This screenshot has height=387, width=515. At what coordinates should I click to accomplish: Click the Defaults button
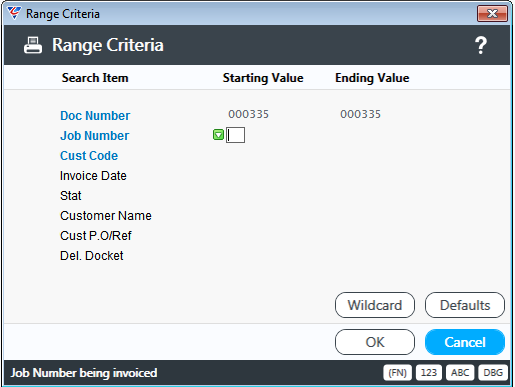(x=465, y=305)
